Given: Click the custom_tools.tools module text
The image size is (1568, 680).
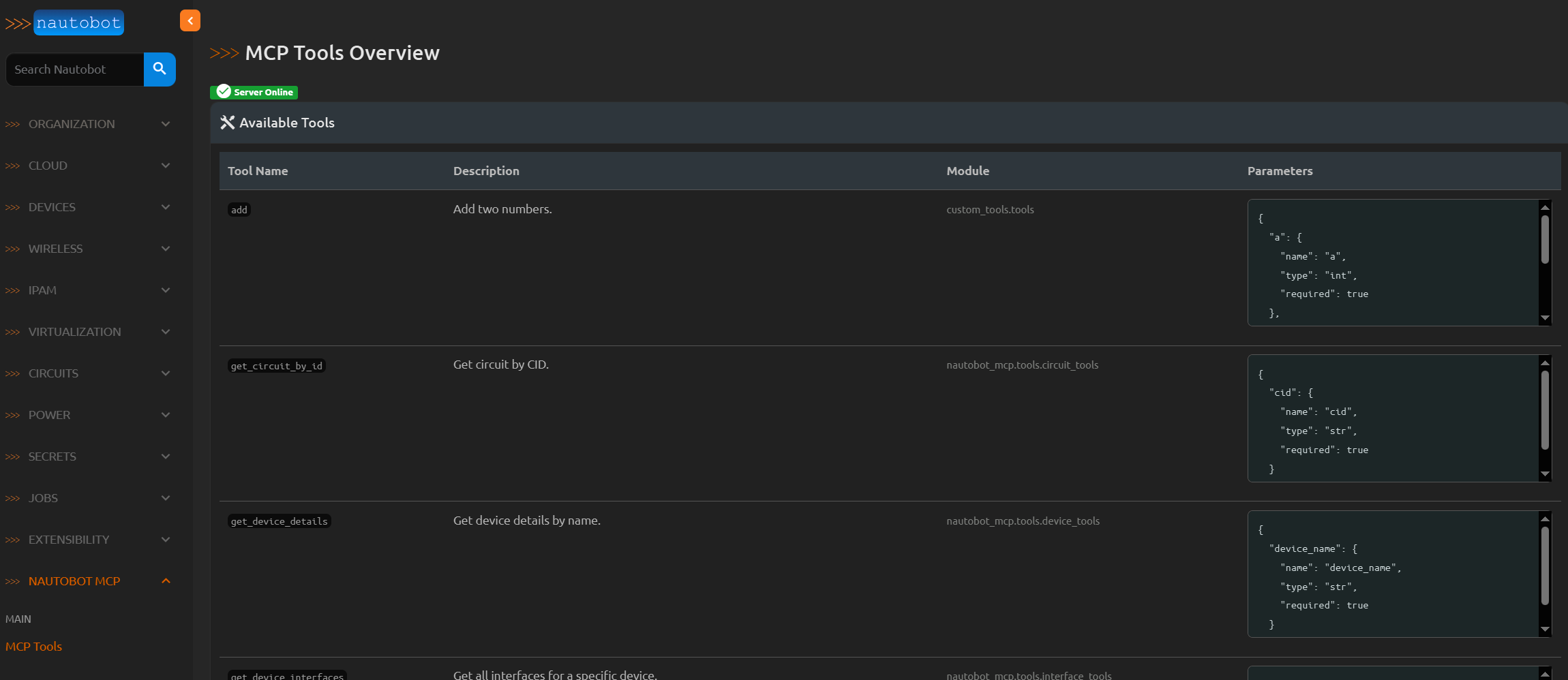Looking at the screenshot, I should (990, 210).
